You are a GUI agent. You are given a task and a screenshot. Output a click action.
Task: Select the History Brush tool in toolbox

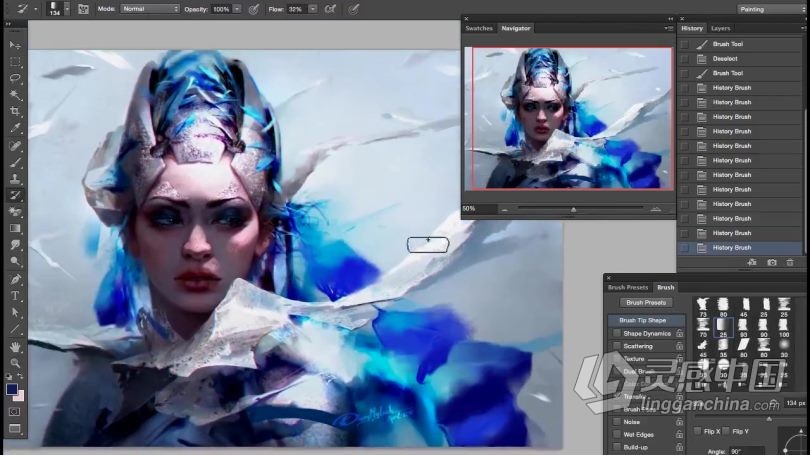tap(15, 195)
